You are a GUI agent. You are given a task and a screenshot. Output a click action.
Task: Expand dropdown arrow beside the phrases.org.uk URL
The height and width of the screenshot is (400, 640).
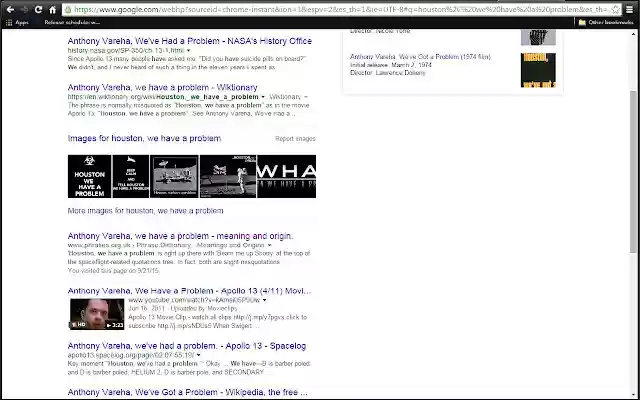click(x=269, y=245)
